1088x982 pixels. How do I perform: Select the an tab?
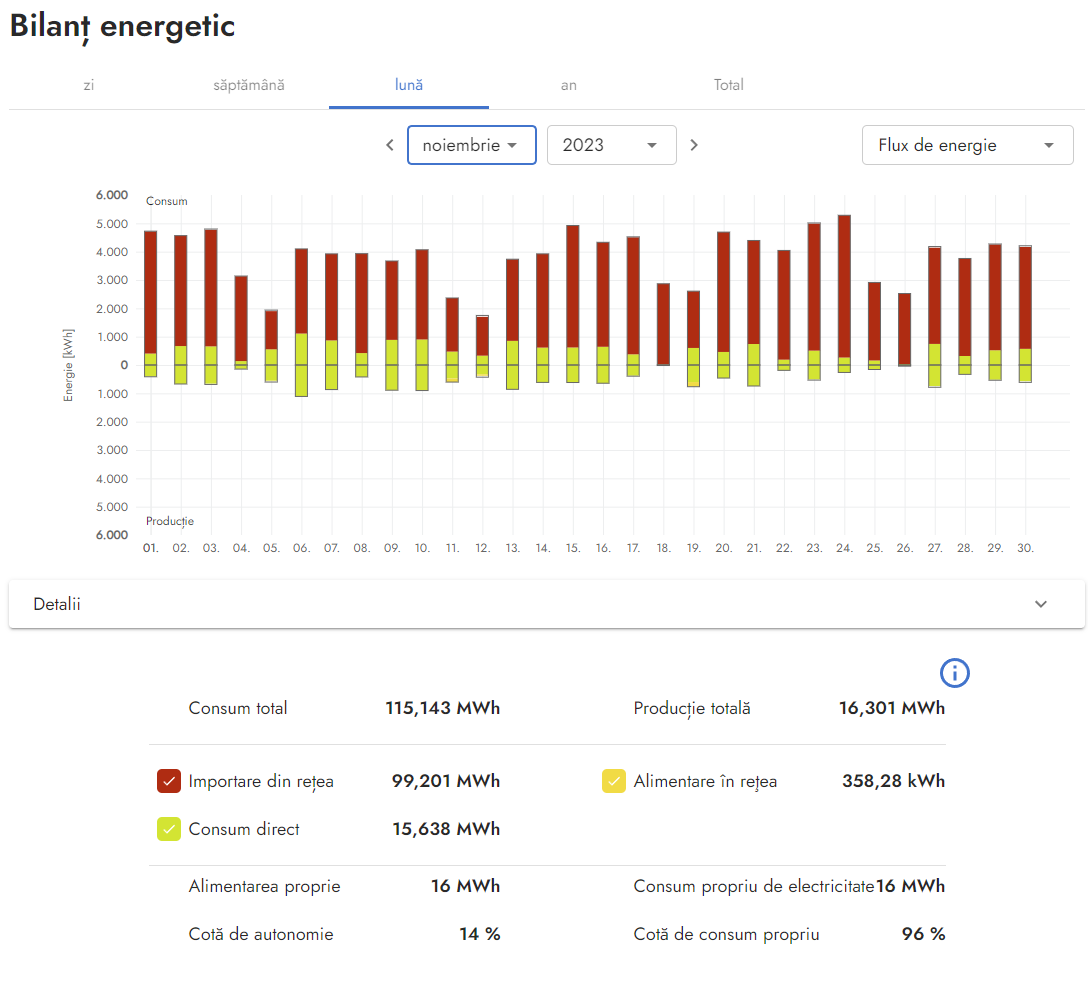(x=569, y=85)
